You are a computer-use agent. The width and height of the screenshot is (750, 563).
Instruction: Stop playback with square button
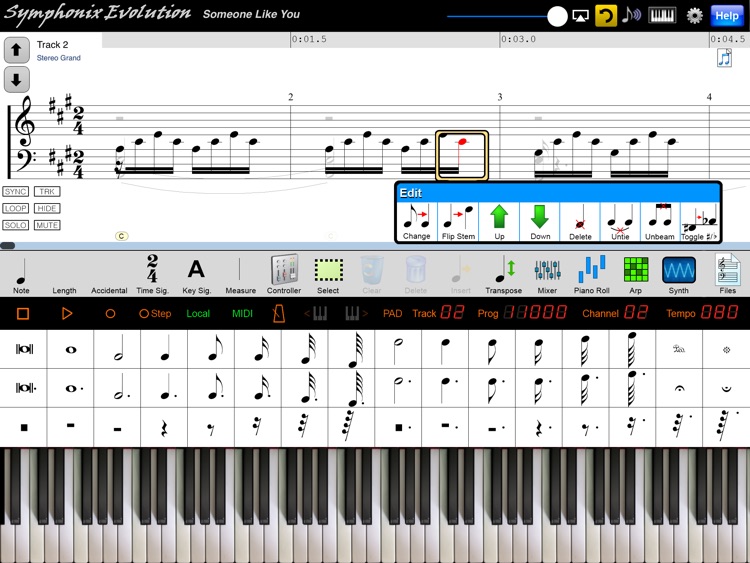pos(23,314)
